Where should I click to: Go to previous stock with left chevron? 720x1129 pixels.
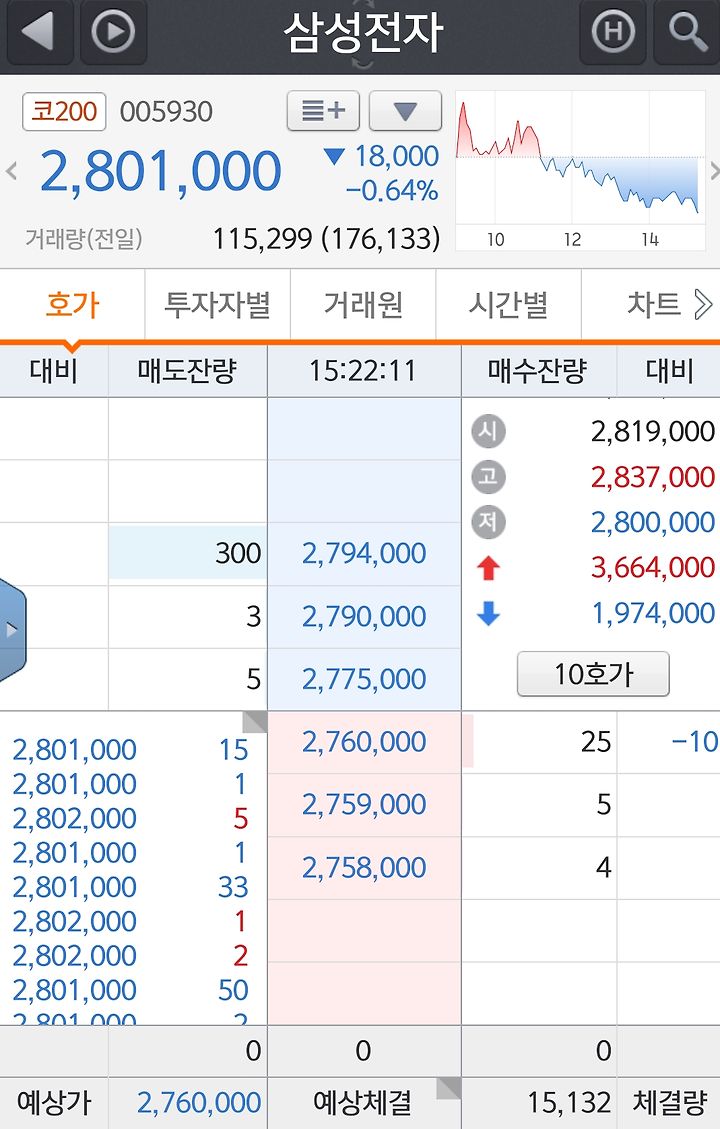pos(11,171)
